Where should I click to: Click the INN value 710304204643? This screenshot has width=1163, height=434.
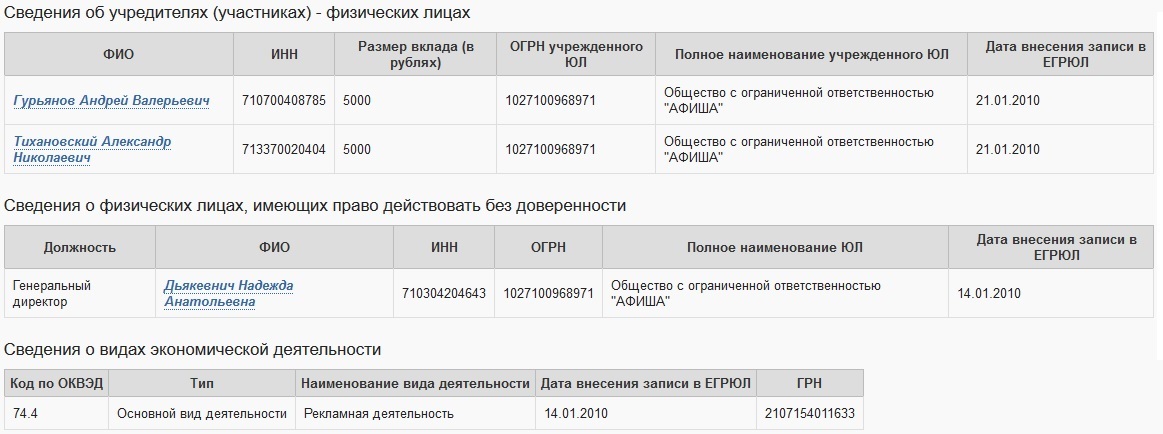point(444,293)
